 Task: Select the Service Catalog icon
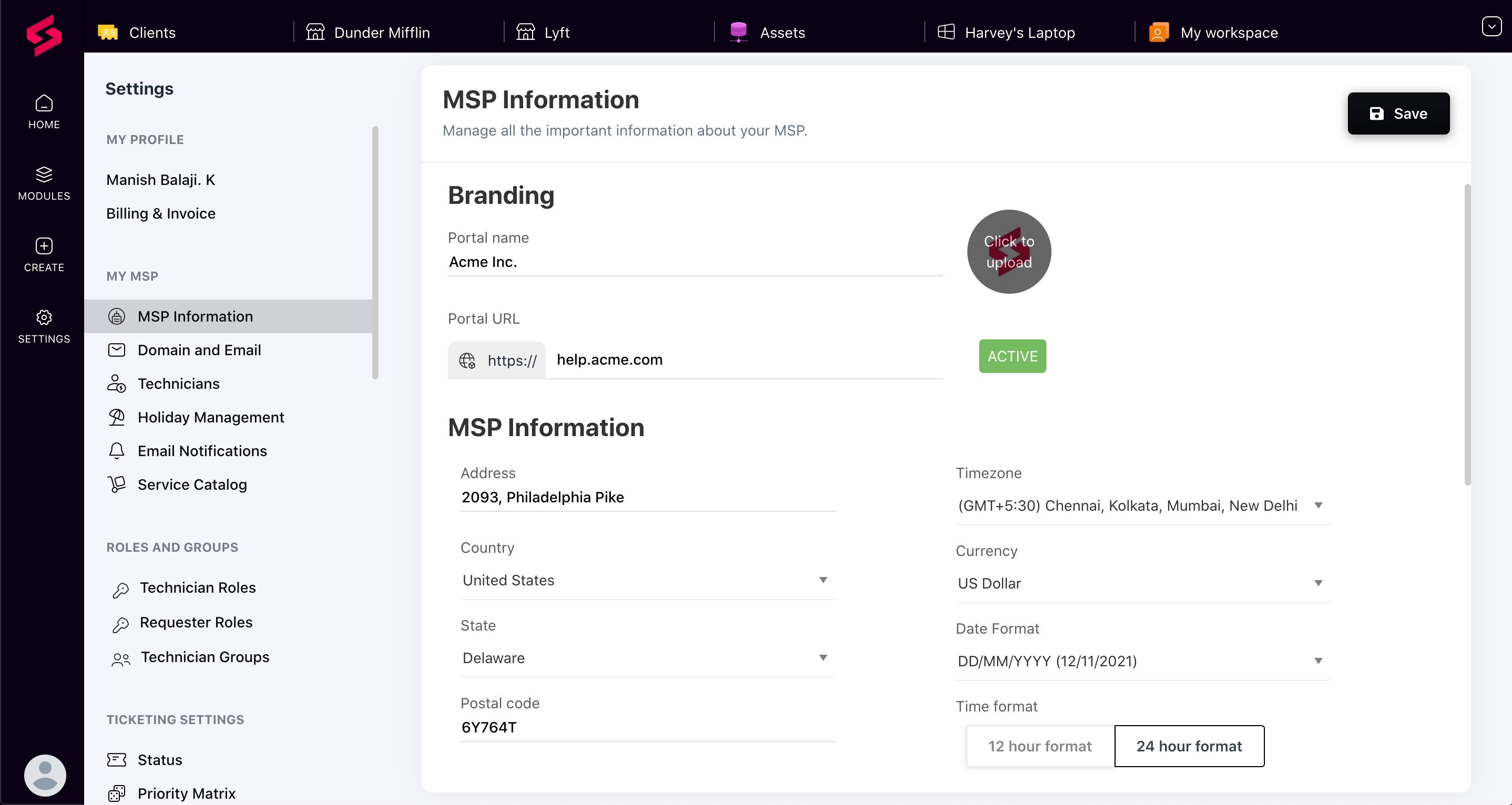click(x=116, y=484)
